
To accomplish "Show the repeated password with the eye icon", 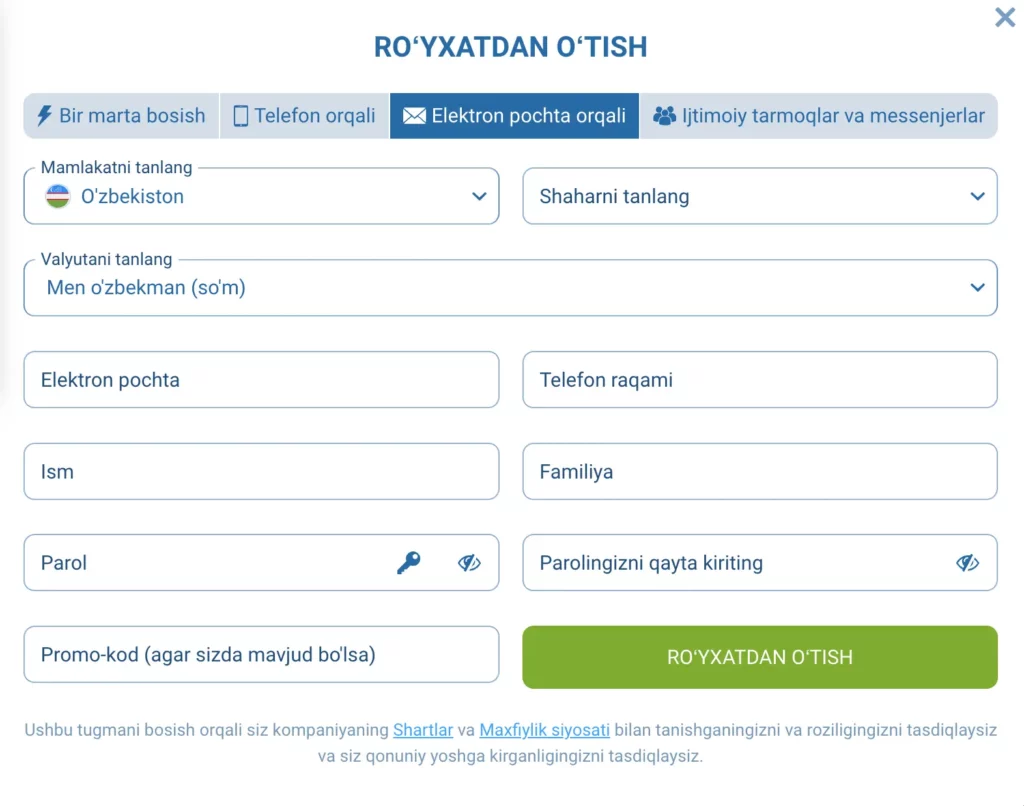I will (968, 562).
